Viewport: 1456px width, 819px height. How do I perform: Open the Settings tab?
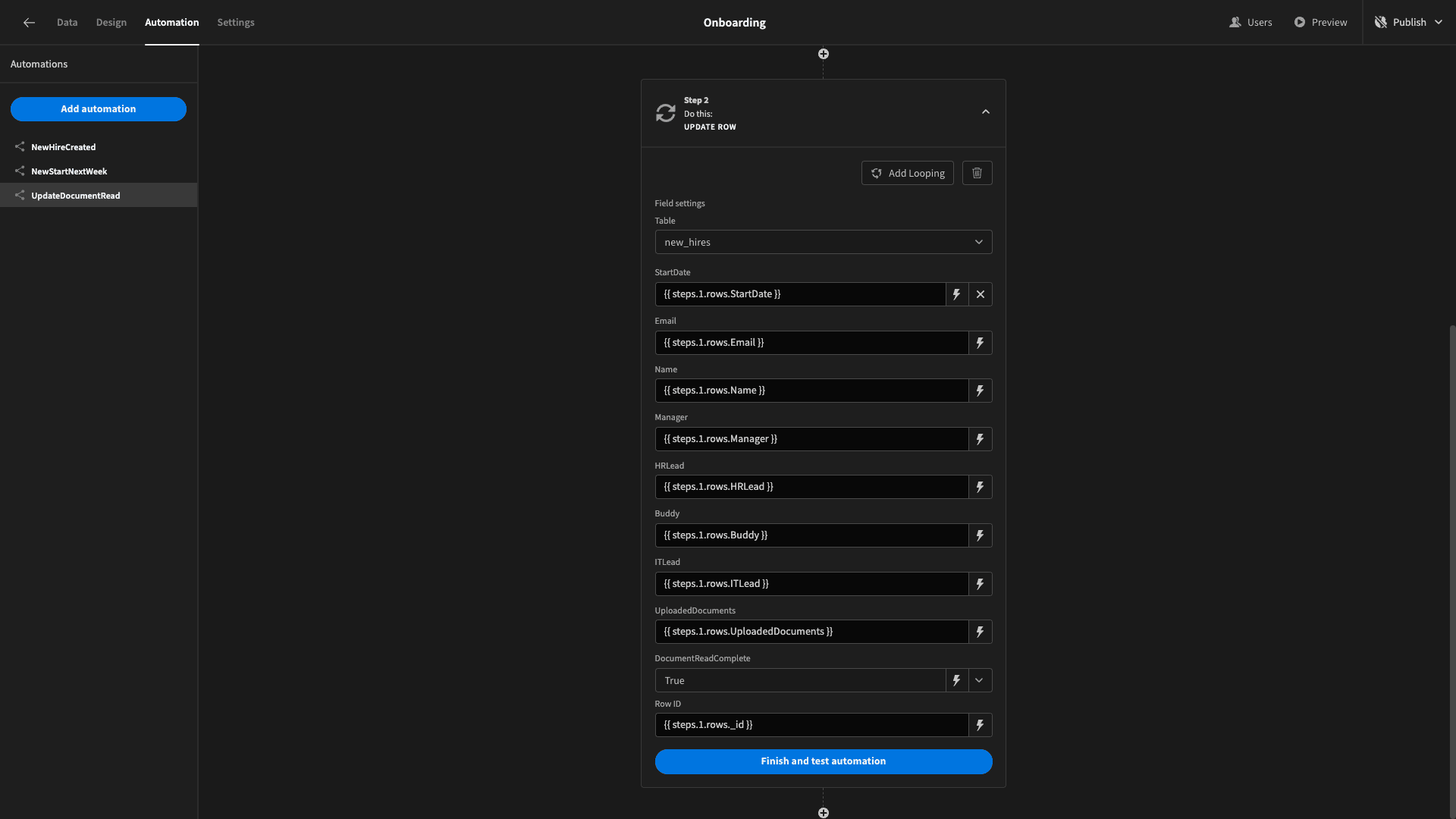coord(236,23)
